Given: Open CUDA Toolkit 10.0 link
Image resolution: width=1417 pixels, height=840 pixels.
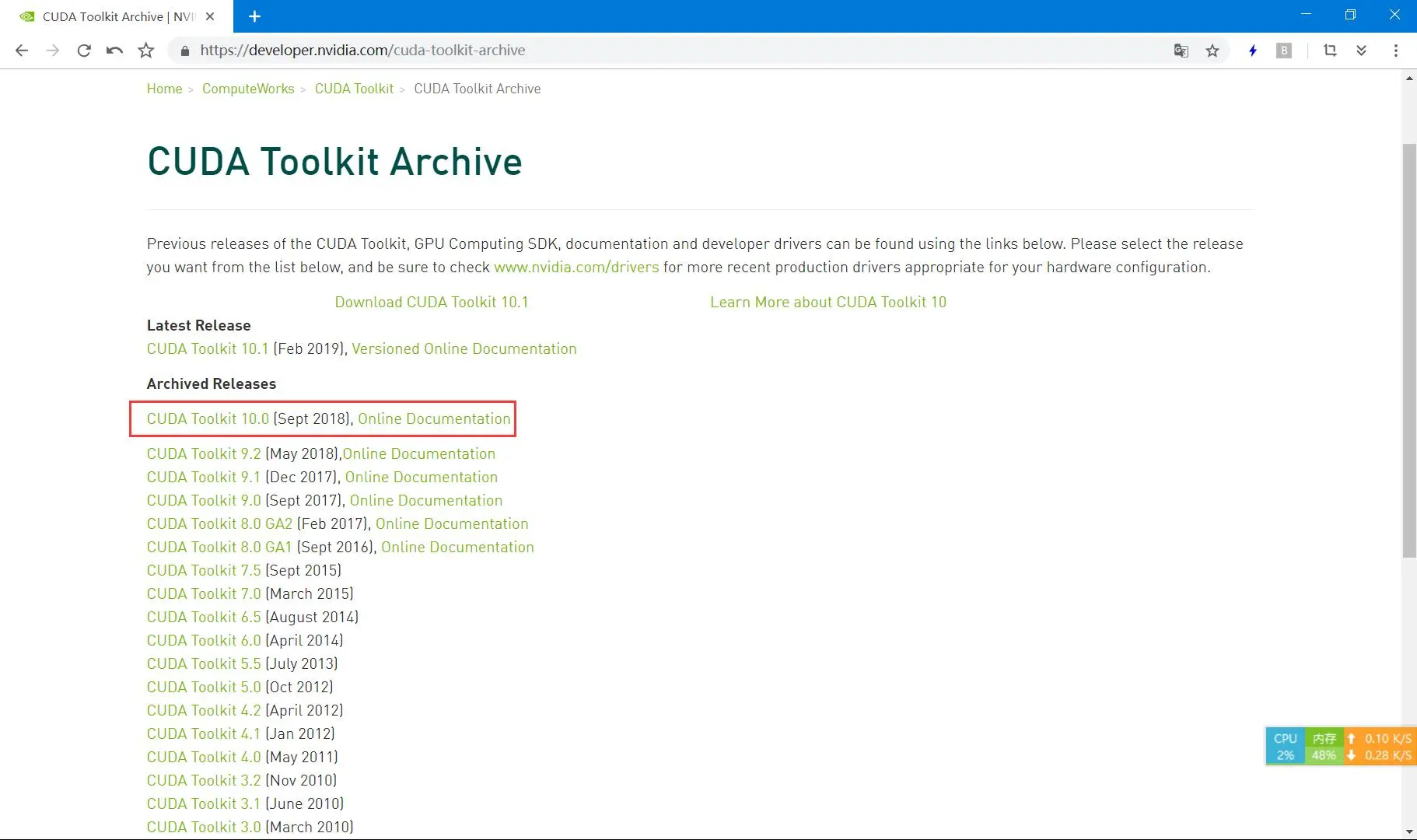Looking at the screenshot, I should pos(208,418).
